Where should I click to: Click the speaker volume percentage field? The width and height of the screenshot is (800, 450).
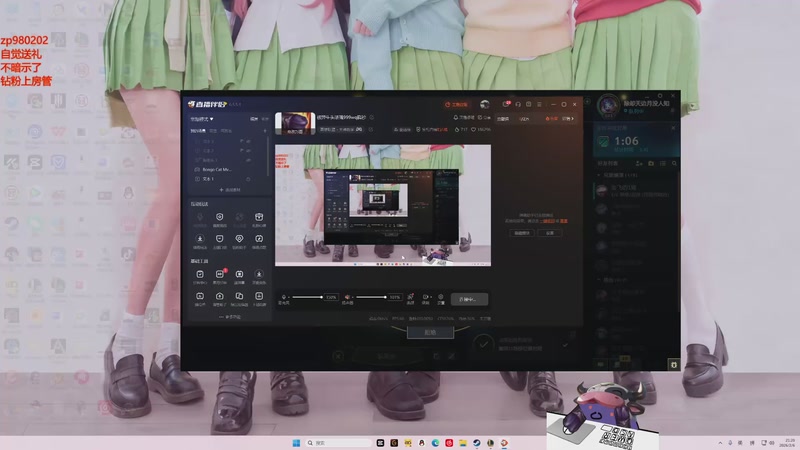(x=394, y=297)
